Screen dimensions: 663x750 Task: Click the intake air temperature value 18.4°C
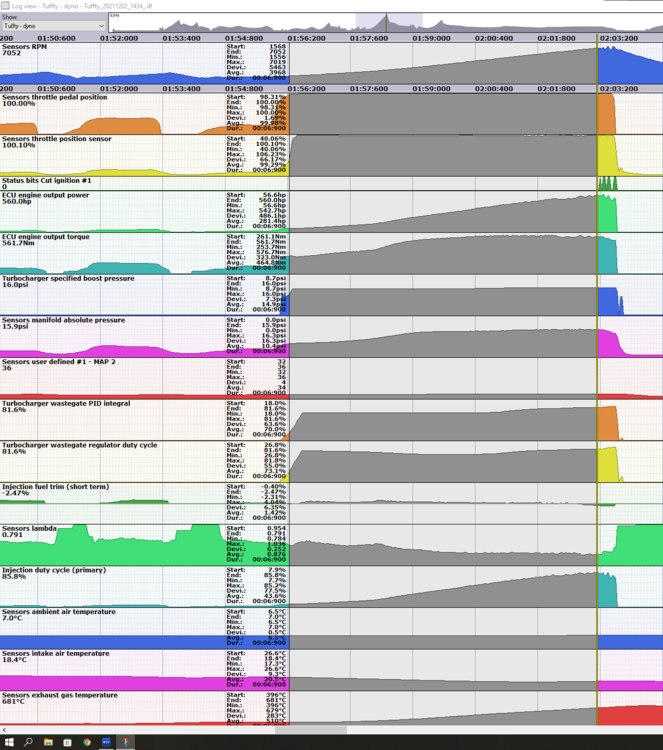point(14,659)
